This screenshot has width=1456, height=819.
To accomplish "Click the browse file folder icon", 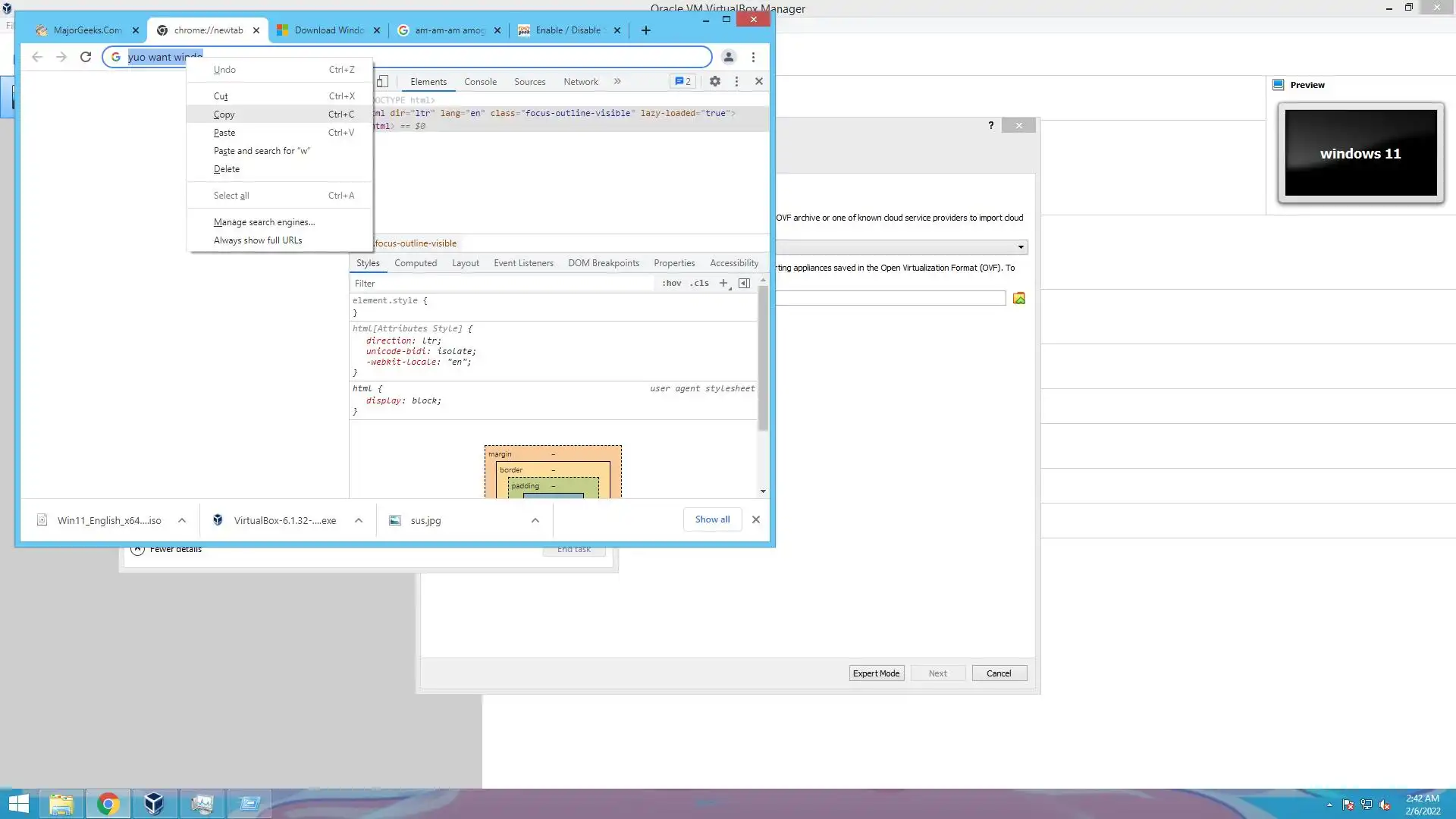I will tap(1019, 298).
